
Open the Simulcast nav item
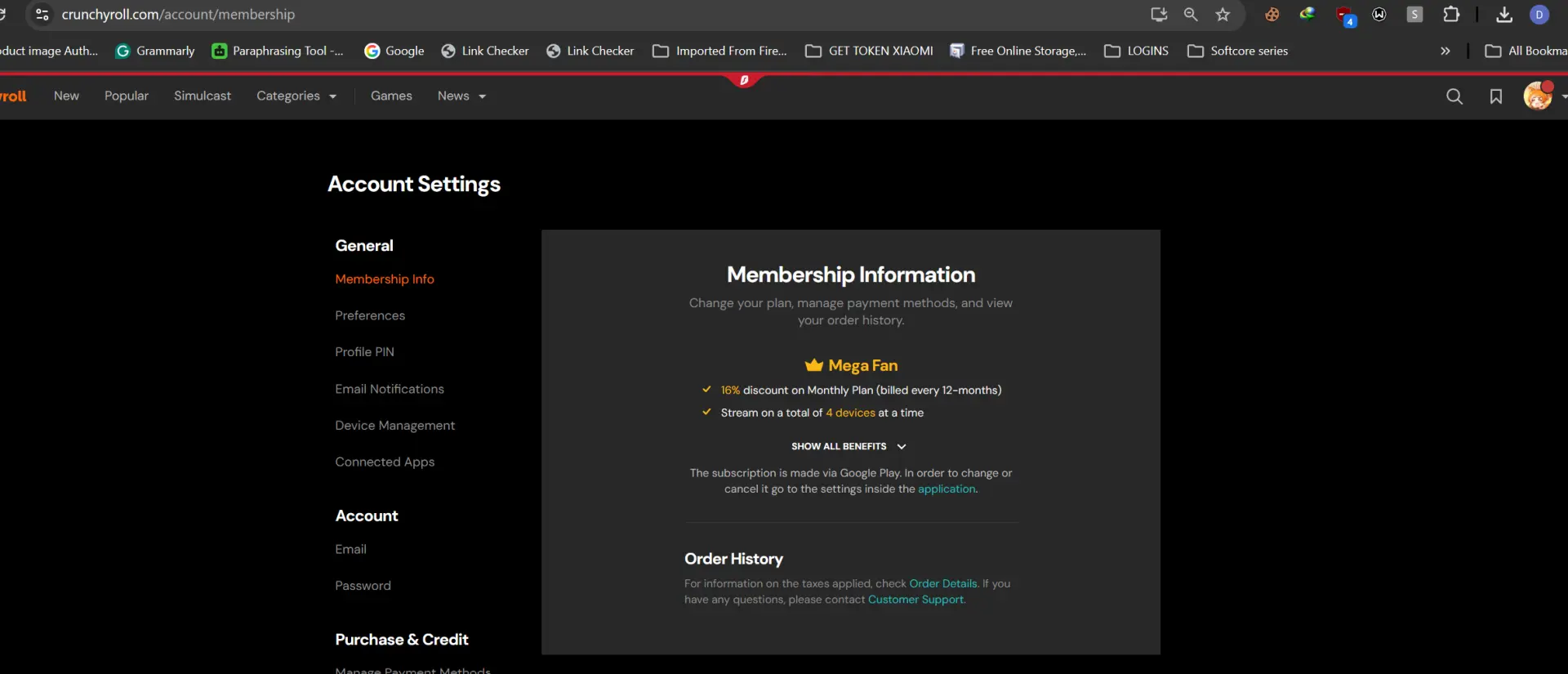pyautogui.click(x=203, y=96)
